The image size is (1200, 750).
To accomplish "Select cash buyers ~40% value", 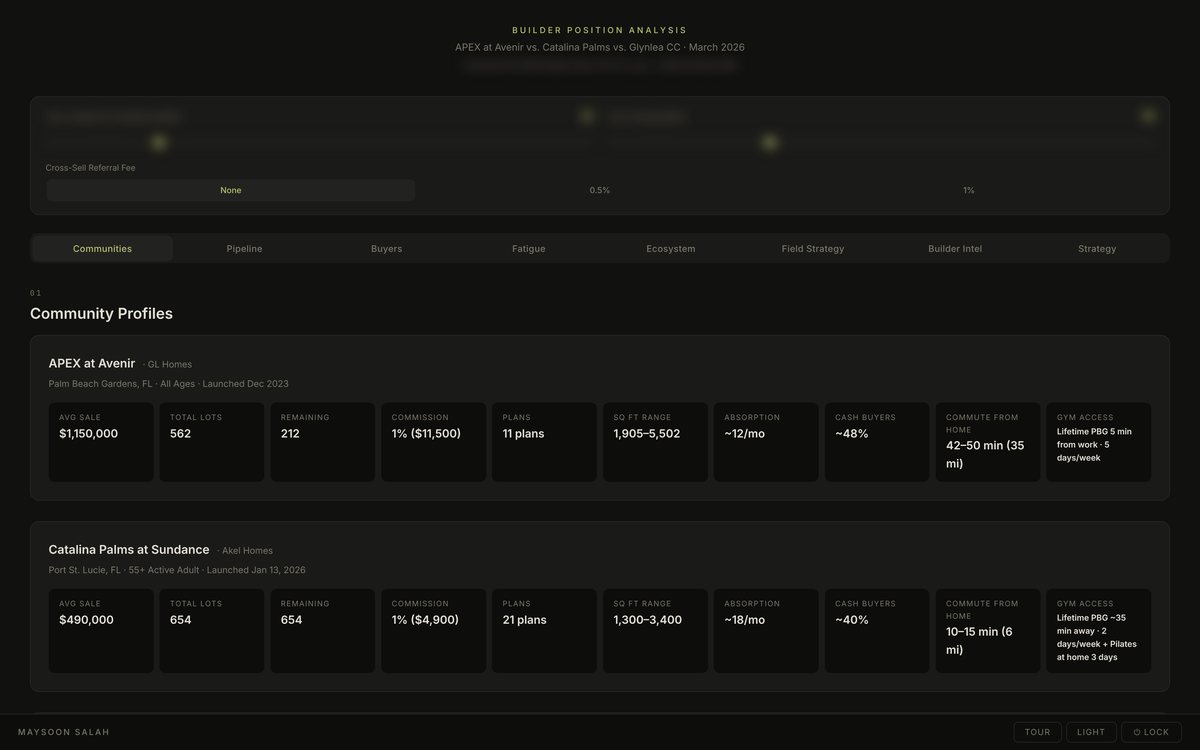I will tap(852, 620).
